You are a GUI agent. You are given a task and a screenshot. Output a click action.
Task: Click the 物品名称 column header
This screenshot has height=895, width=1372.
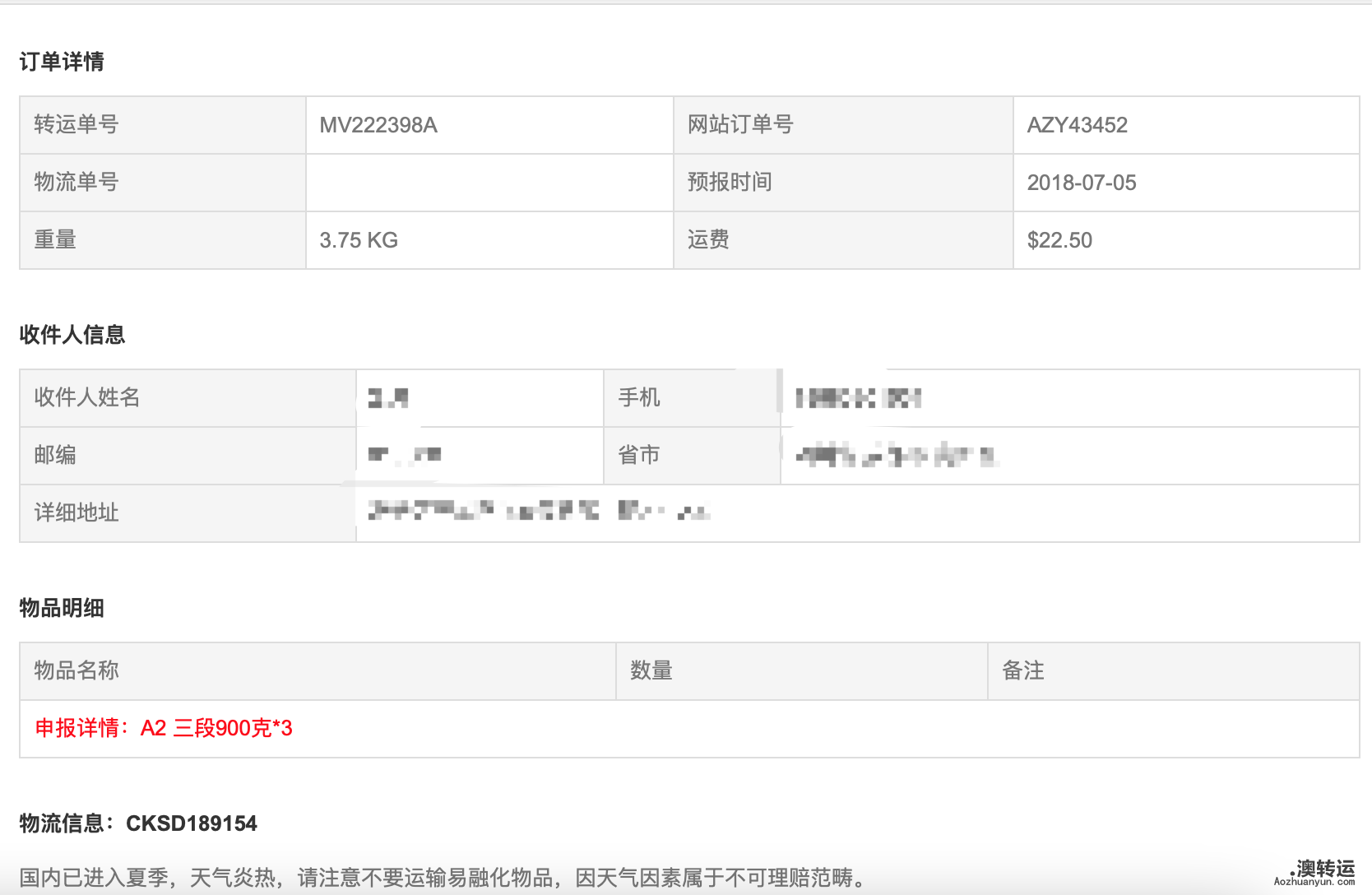pyautogui.click(x=318, y=671)
